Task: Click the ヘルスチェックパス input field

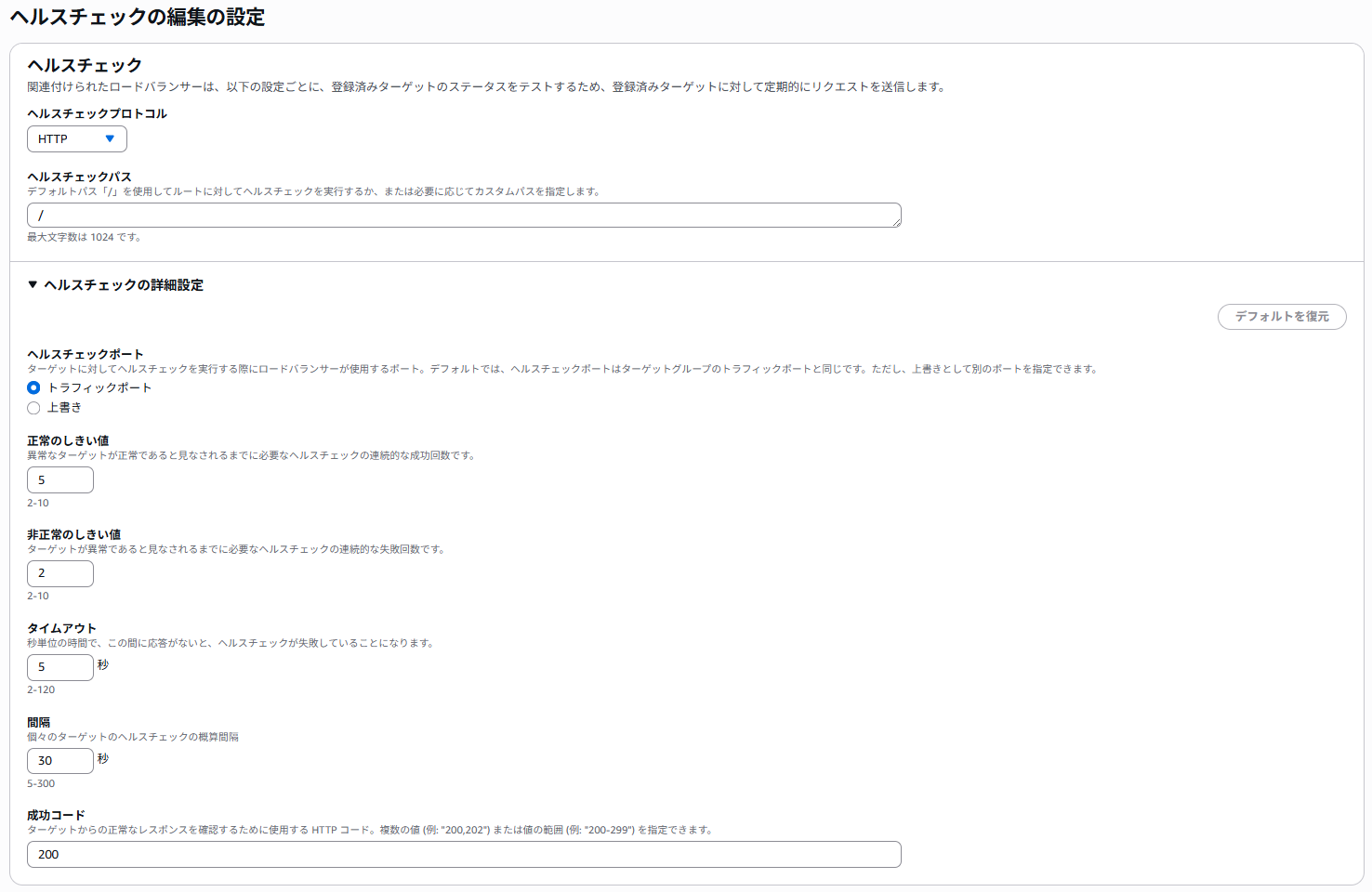Action: click(464, 215)
